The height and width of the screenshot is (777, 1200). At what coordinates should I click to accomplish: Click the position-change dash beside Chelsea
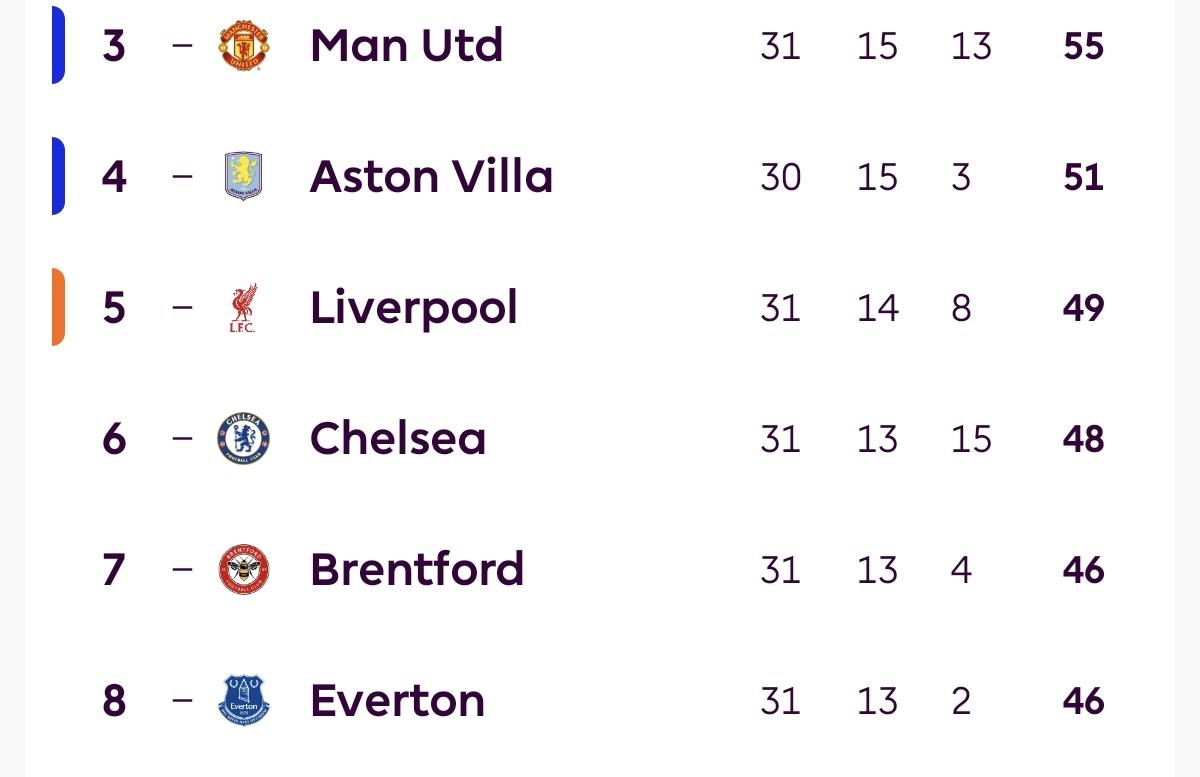click(181, 439)
